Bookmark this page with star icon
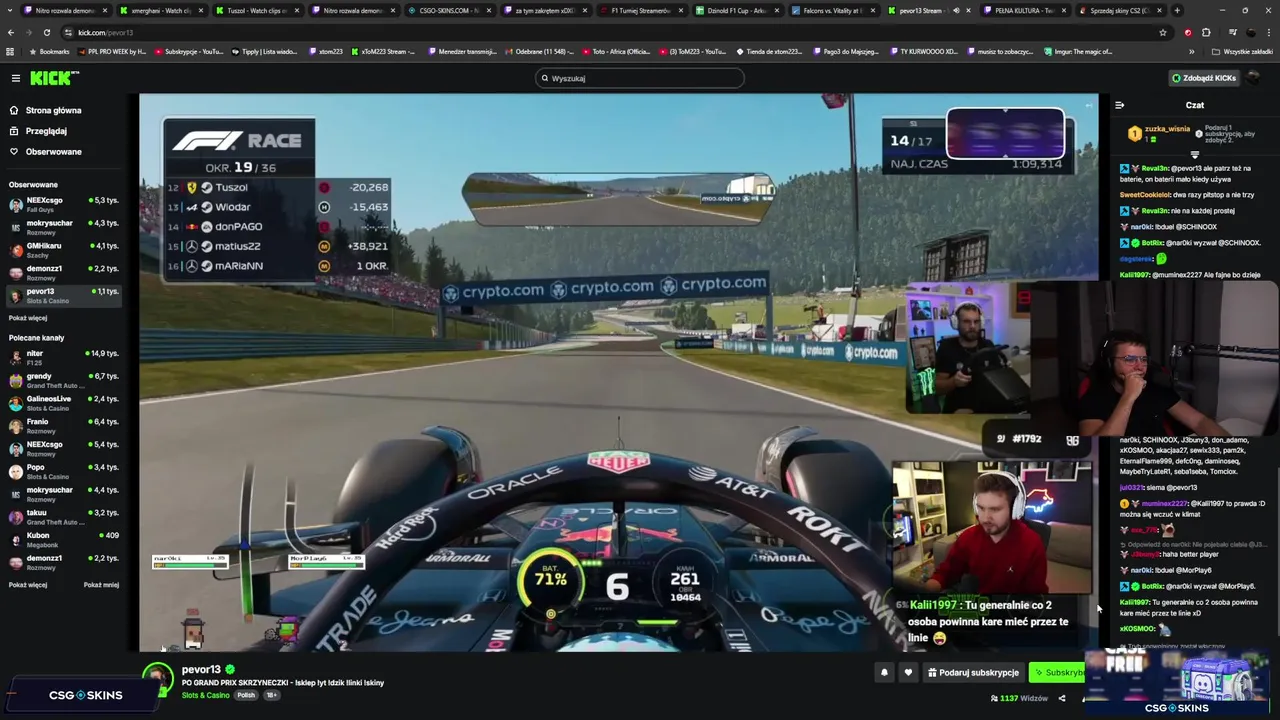Viewport: 1280px width, 720px height. (1162, 32)
